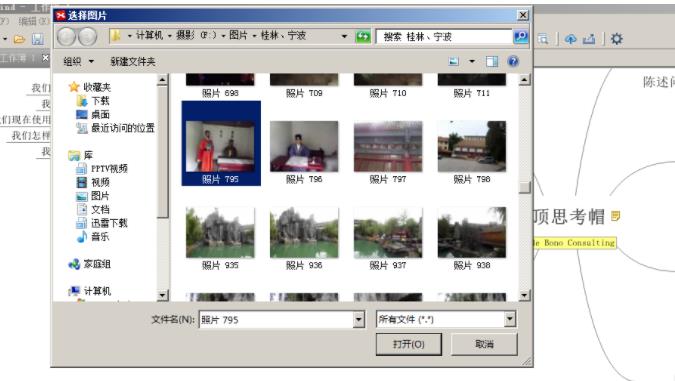This screenshot has height=381, width=675.
Task: Click the 取消 cancel button
Action: pyautogui.click(x=484, y=344)
